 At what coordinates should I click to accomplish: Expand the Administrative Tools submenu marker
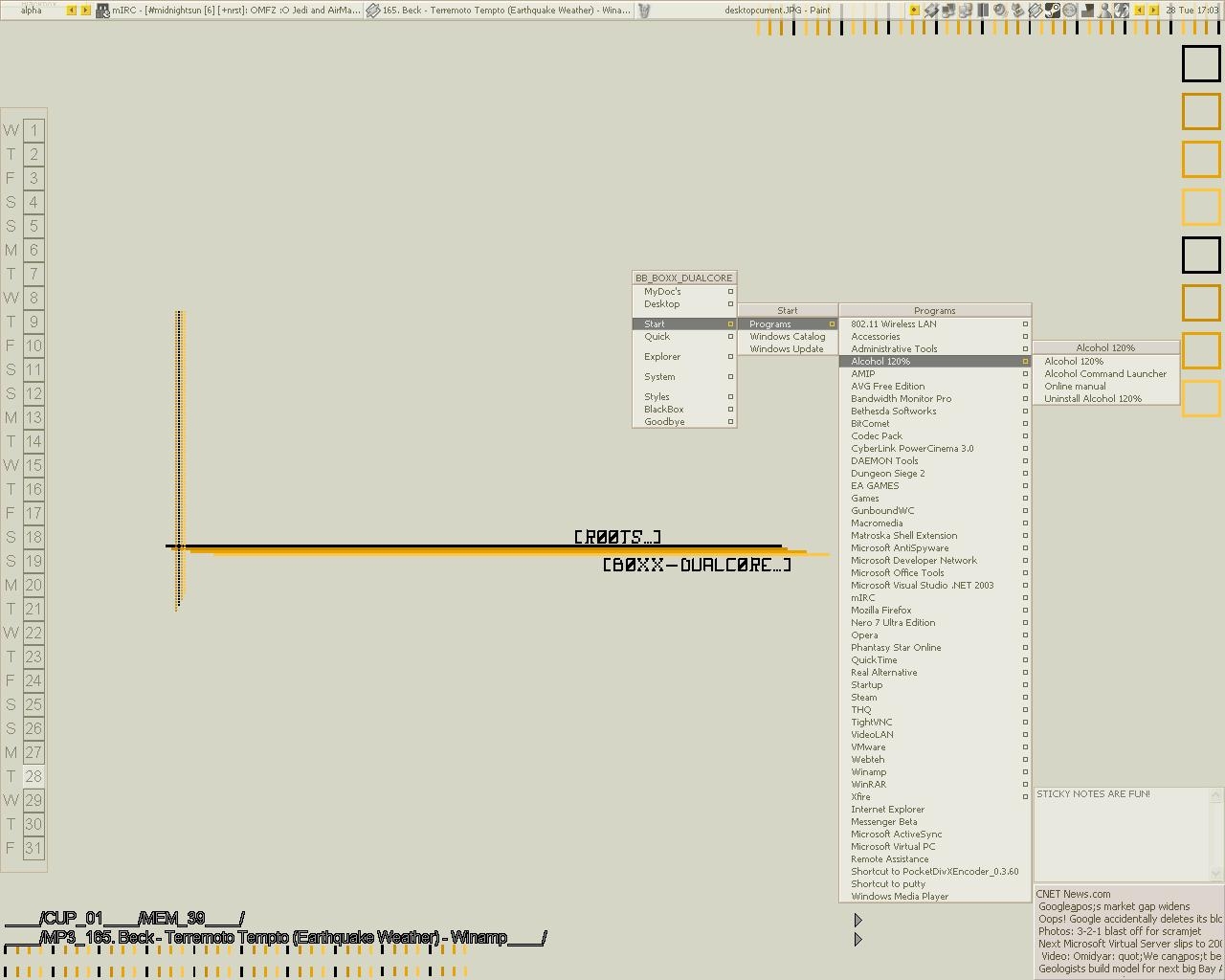coord(1025,349)
